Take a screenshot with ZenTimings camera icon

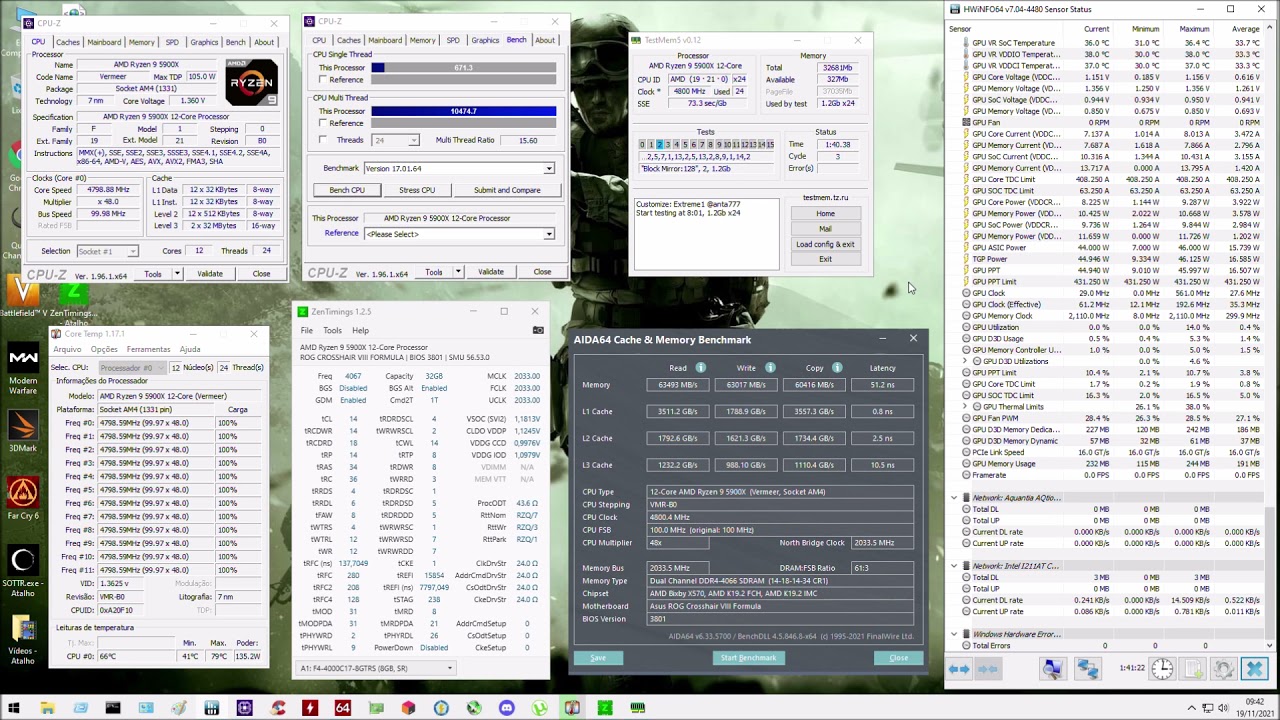[x=537, y=330]
